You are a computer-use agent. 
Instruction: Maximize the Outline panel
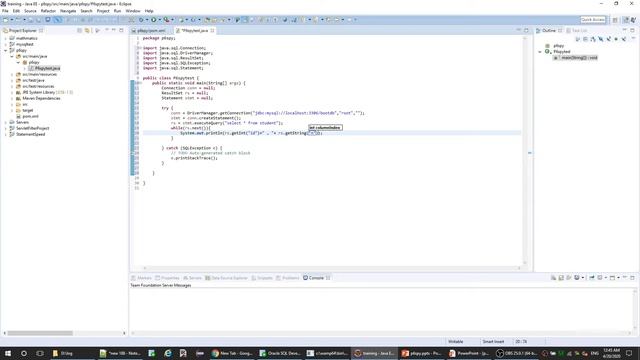(633, 30)
